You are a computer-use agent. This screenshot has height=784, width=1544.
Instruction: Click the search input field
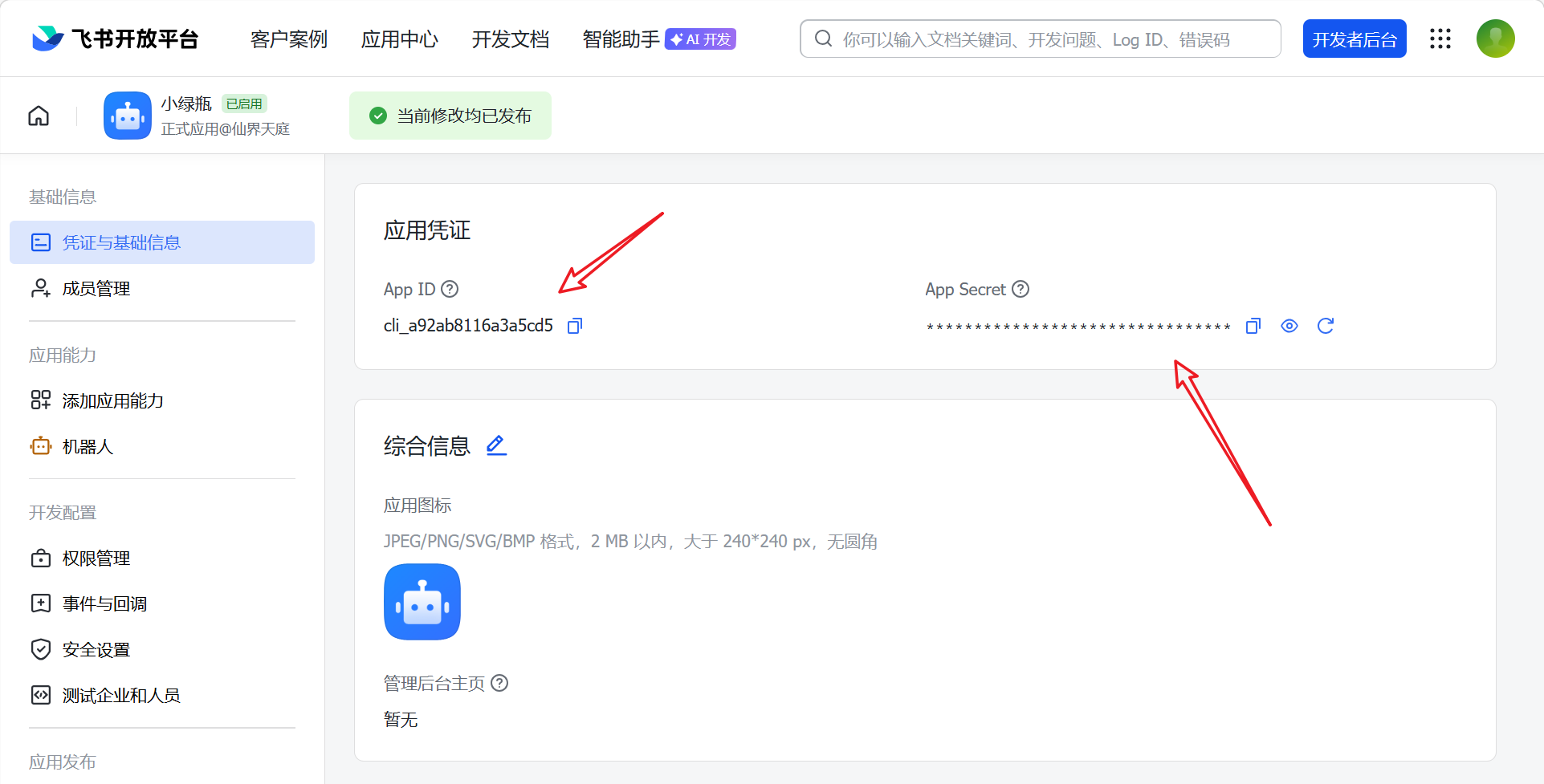[x=1039, y=39]
